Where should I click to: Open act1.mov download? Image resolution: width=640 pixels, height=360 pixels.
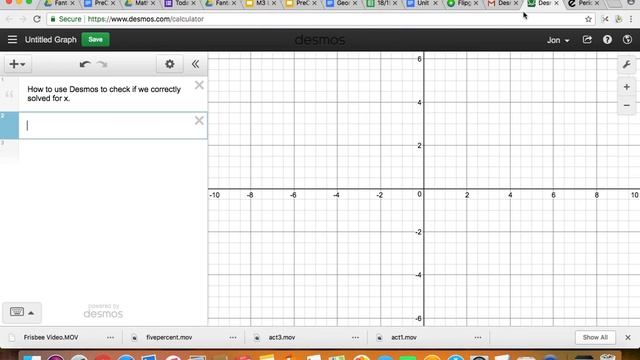click(x=404, y=338)
